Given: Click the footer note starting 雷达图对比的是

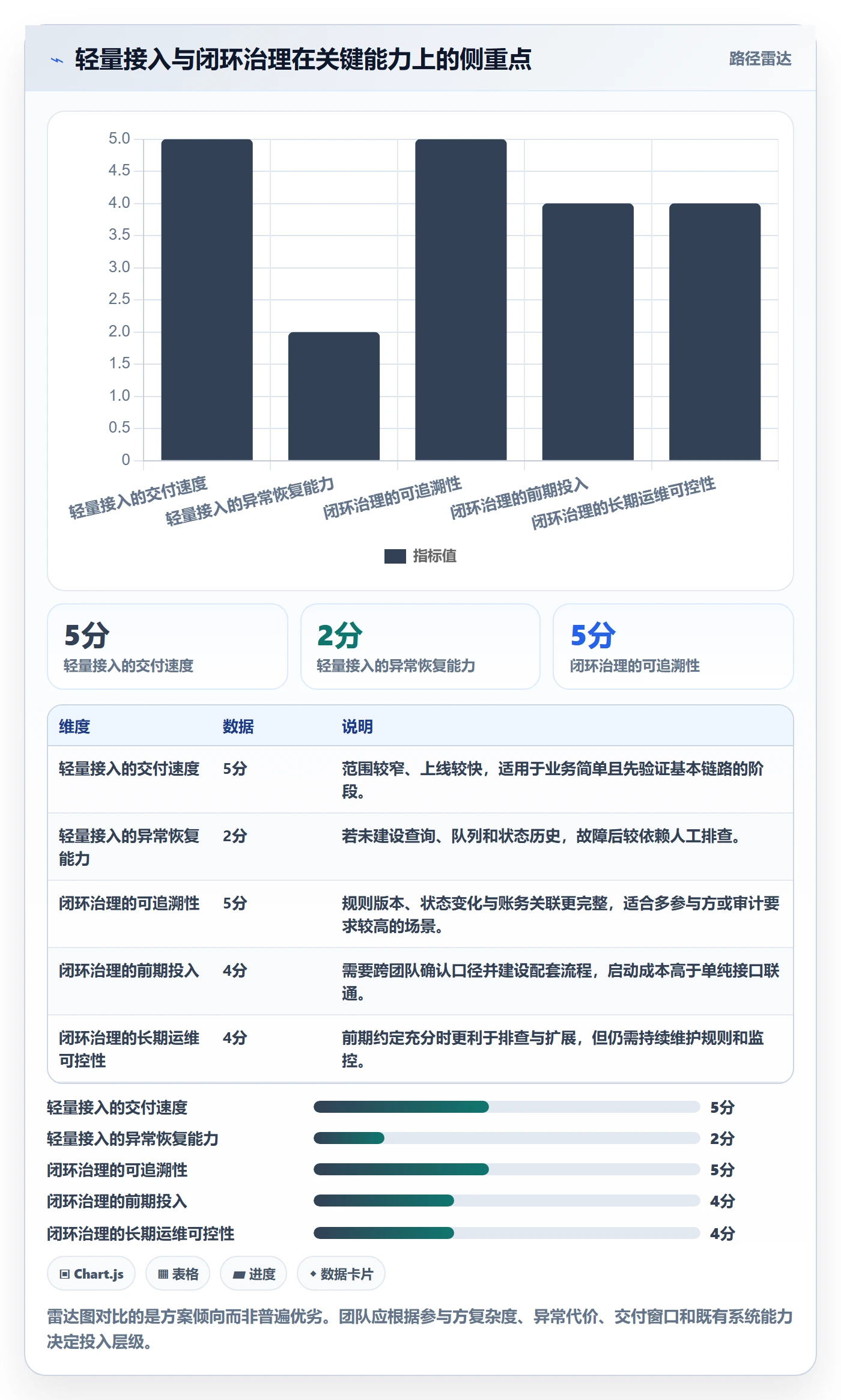Looking at the screenshot, I should 420,1329.
